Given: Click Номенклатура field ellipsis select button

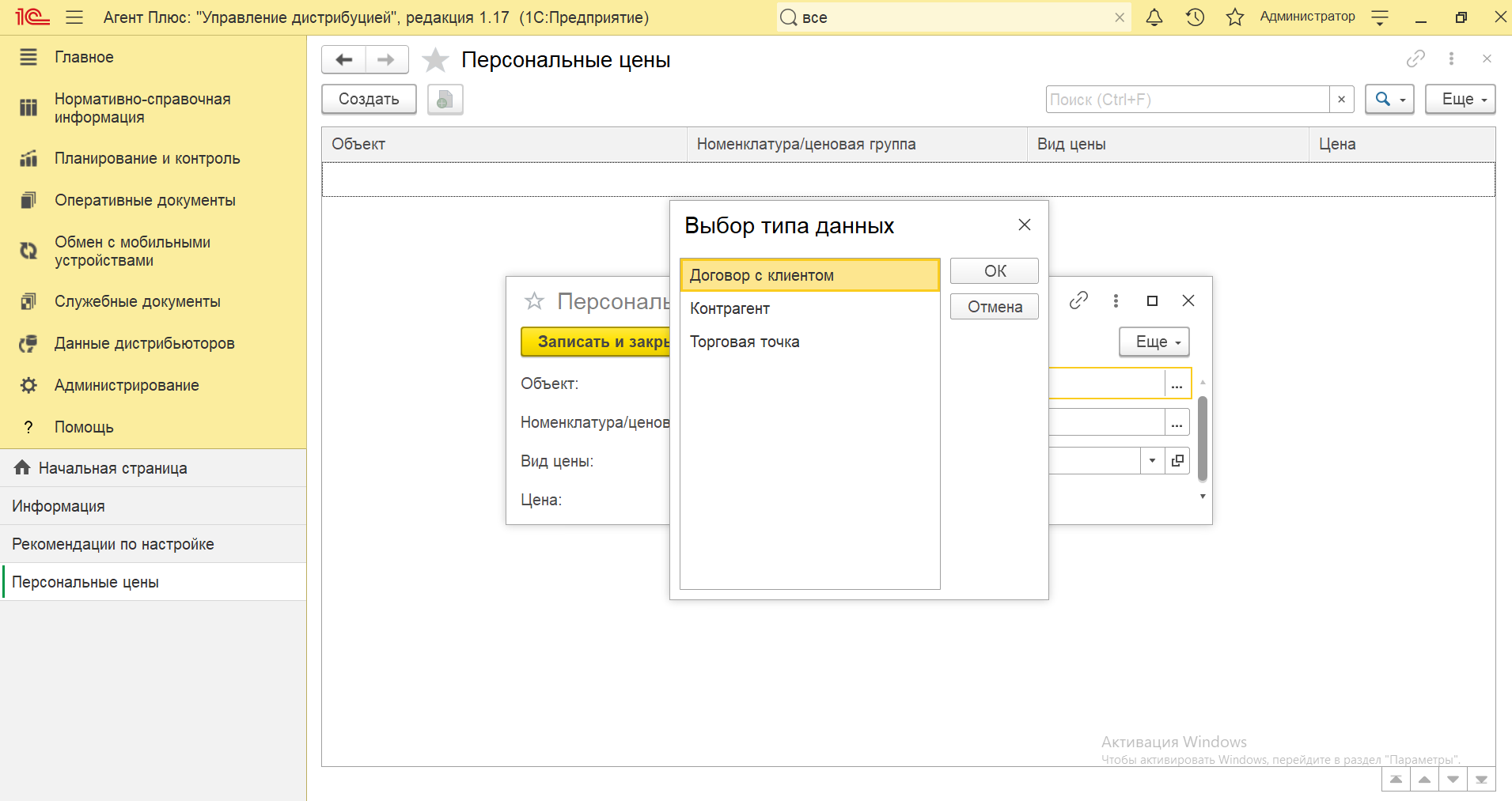Looking at the screenshot, I should 1177,422.
